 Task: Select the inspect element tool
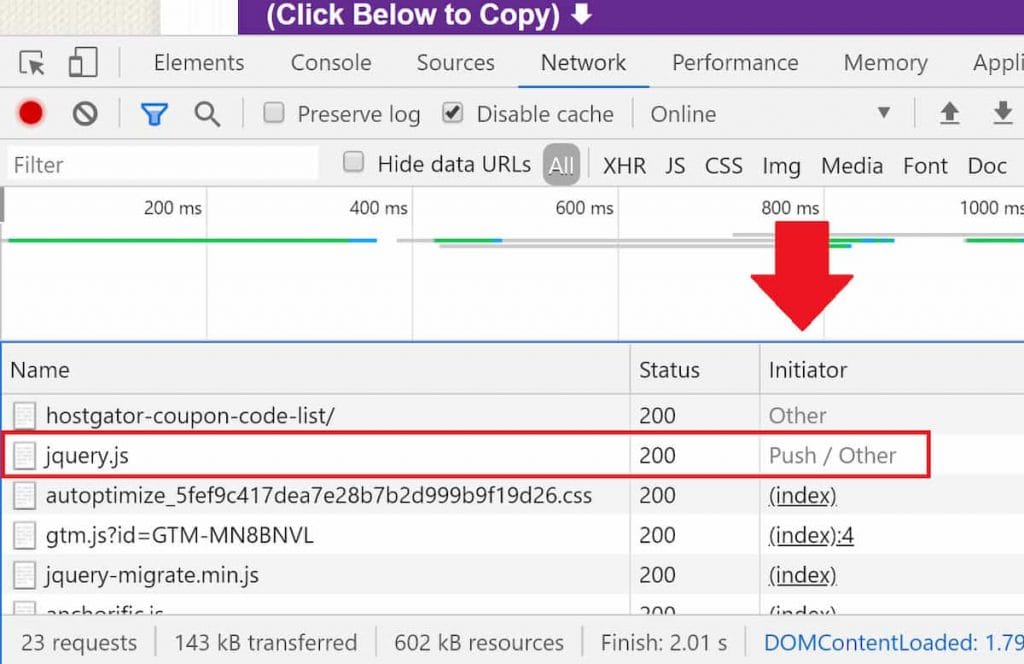click(31, 62)
